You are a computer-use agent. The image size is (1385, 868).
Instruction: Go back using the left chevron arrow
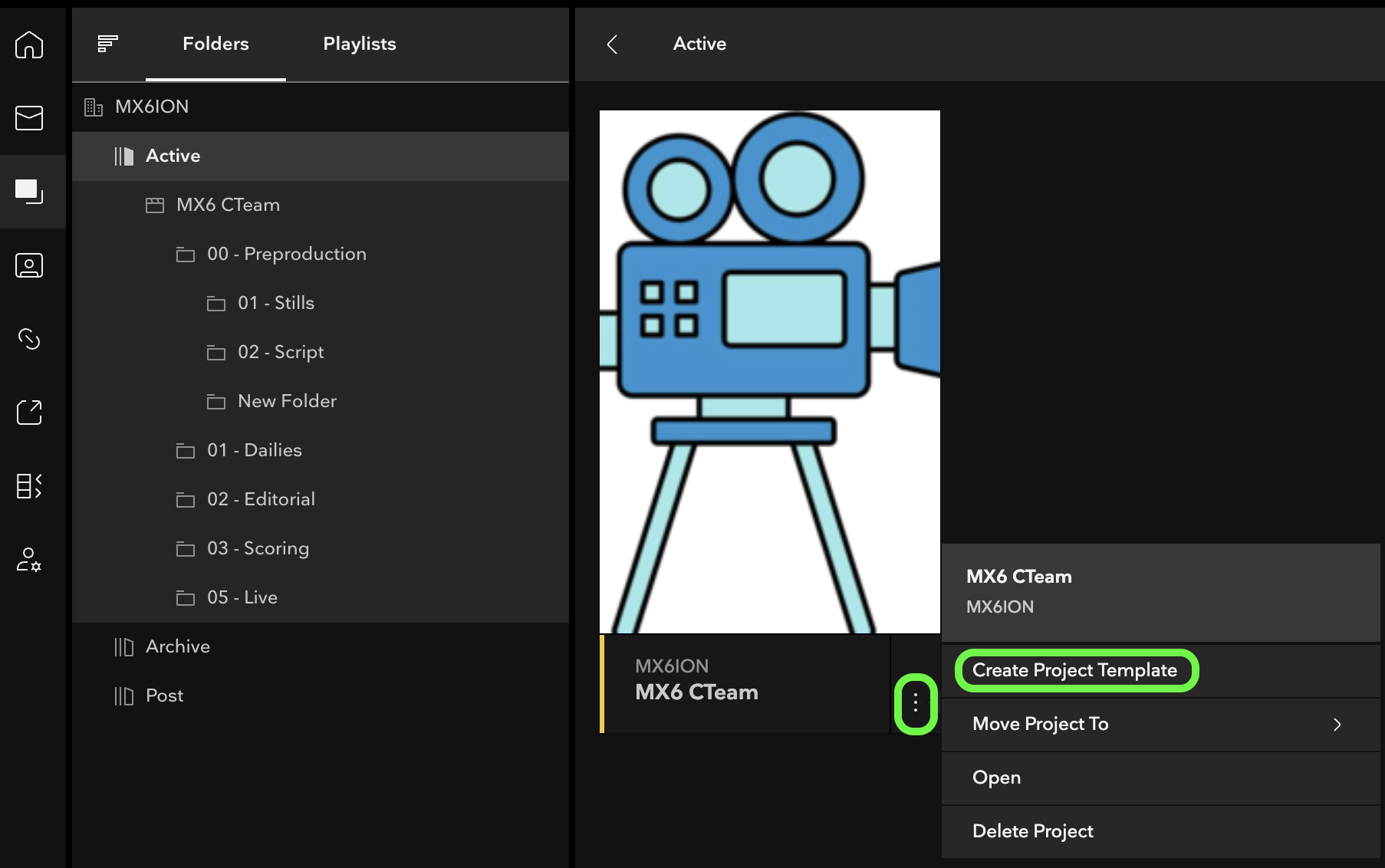(612, 44)
